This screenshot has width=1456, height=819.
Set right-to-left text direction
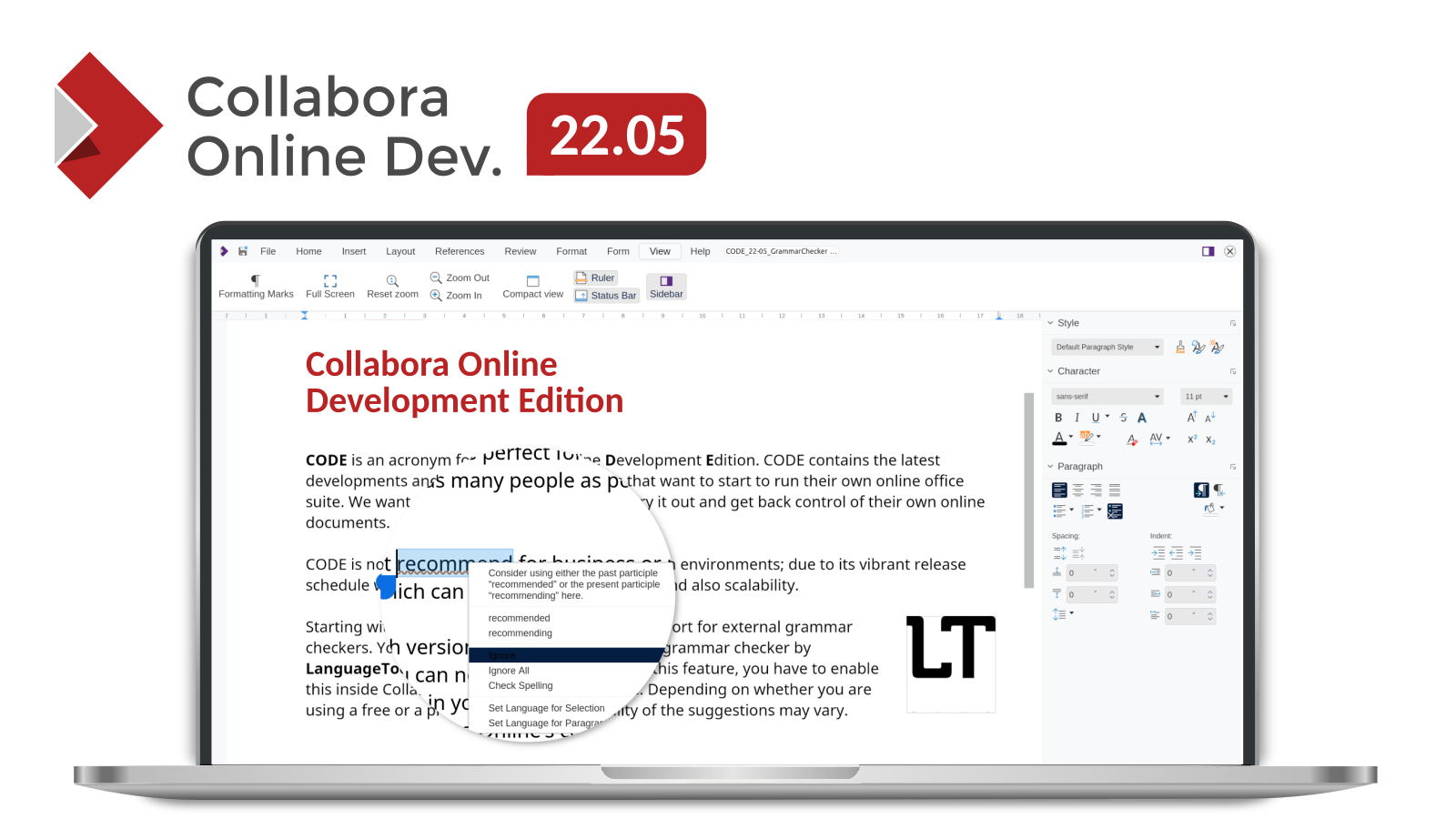(1219, 490)
